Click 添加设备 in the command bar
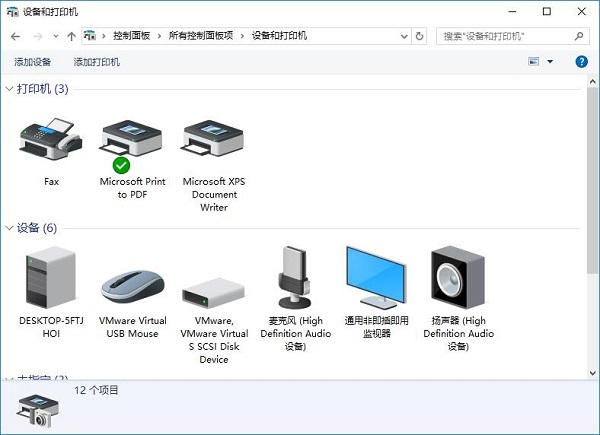The image size is (600, 435). (33, 62)
